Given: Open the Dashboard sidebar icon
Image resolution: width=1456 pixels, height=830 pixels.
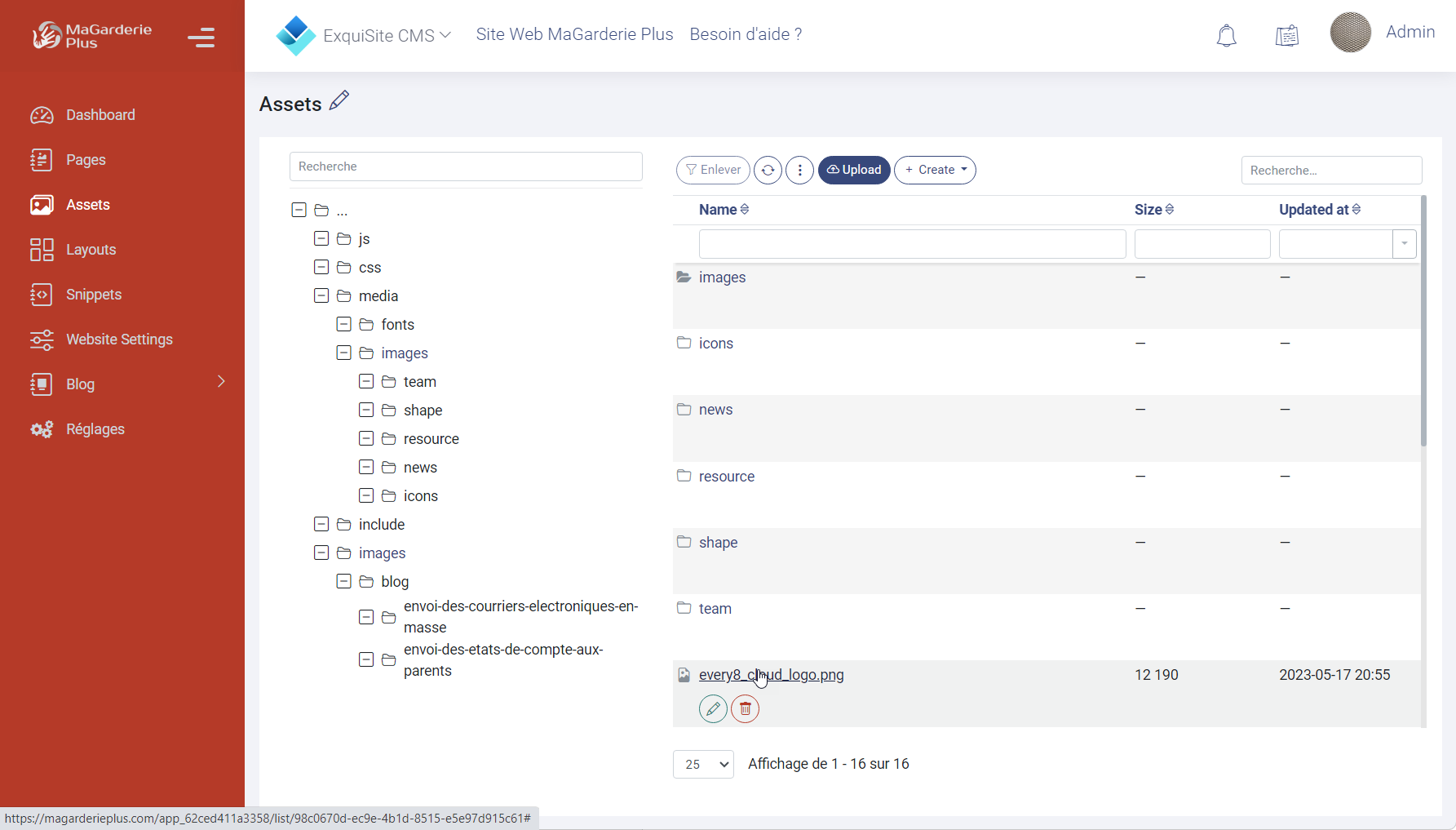Looking at the screenshot, I should click(x=42, y=114).
